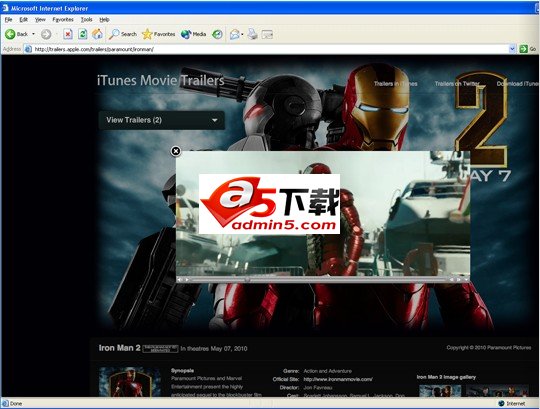Open the video player options arrow
This screenshot has height=409, width=540.
[x=466, y=280]
